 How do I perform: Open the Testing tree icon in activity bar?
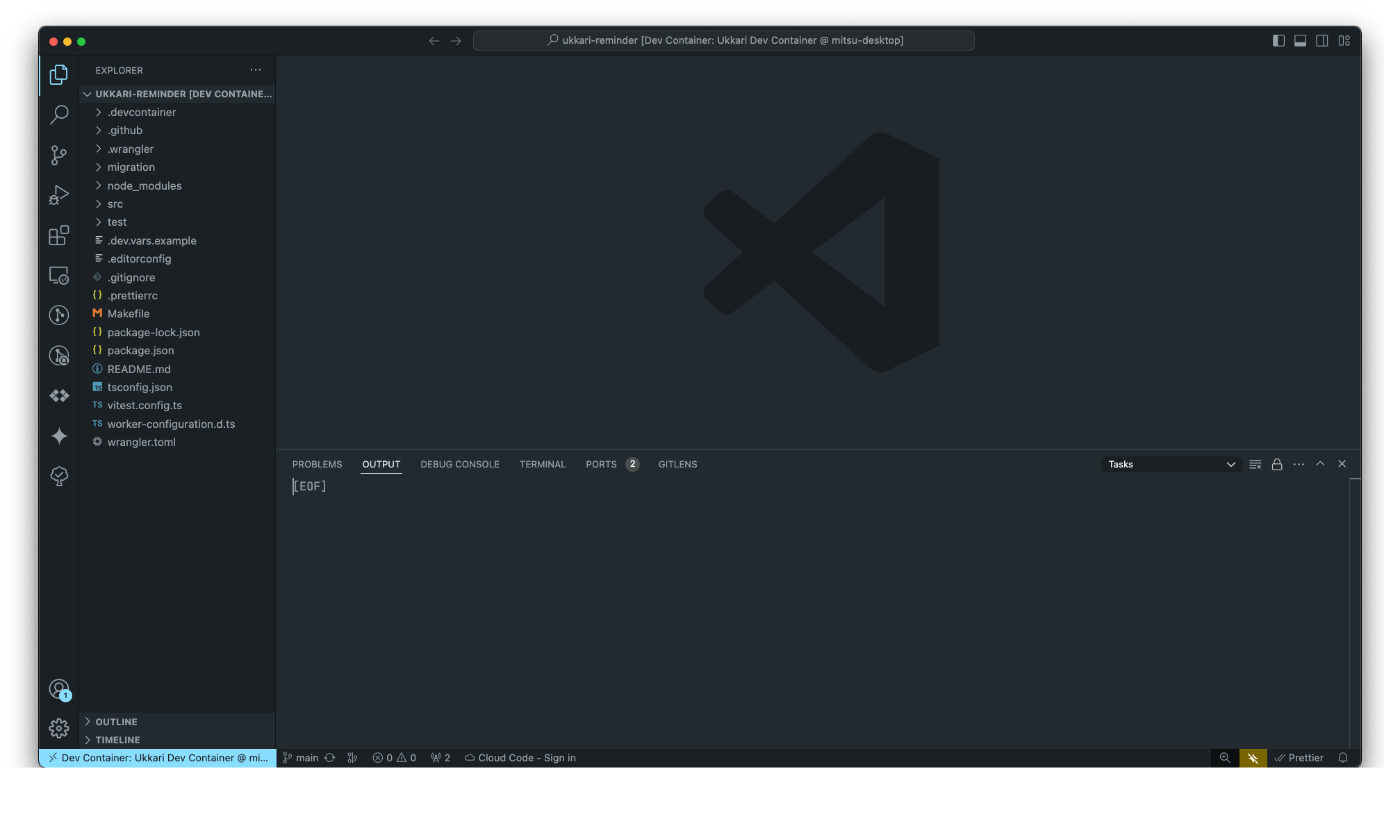pyautogui.click(x=59, y=476)
